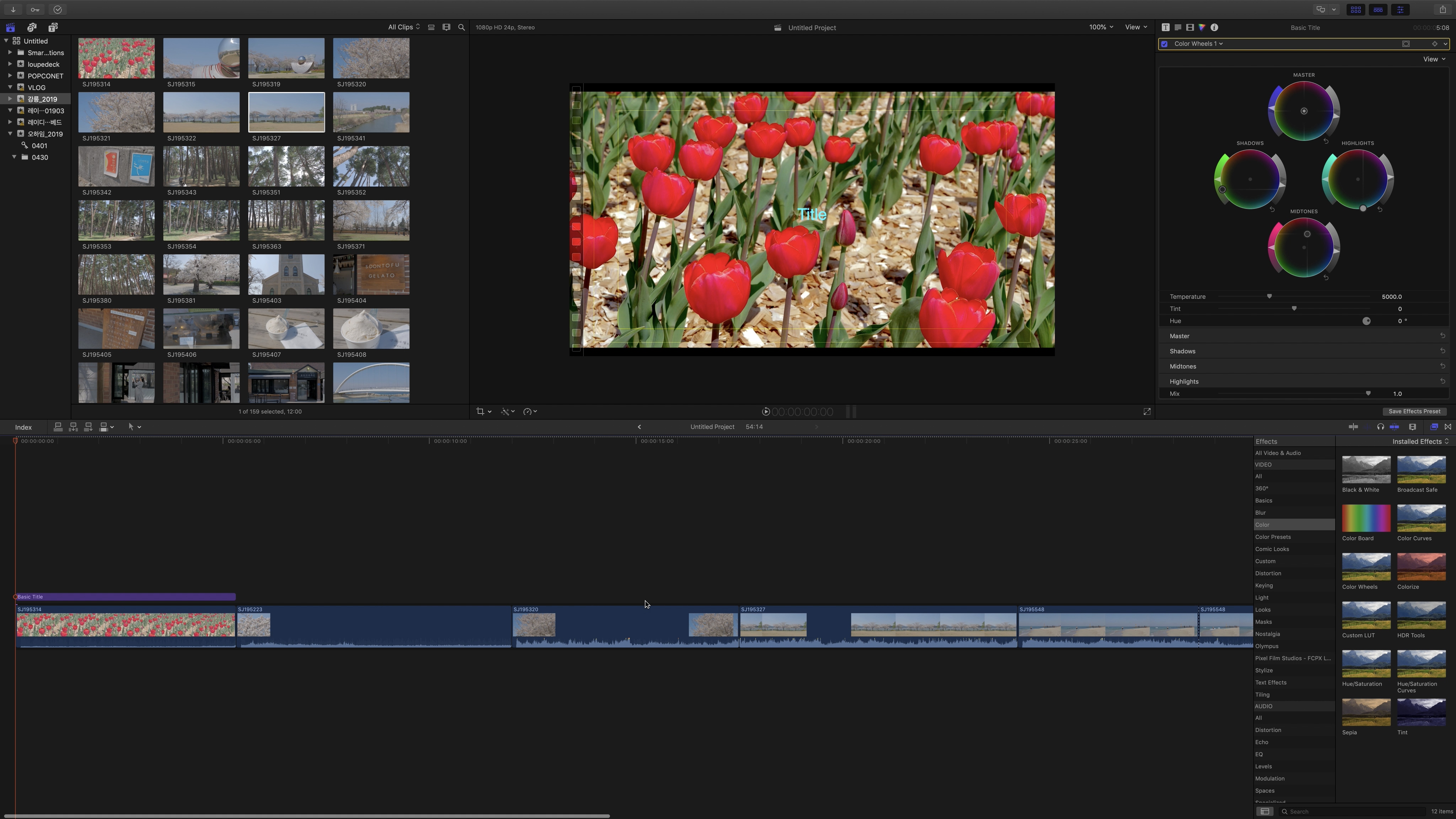Select the Color Presets effects category
The width and height of the screenshot is (1456, 819).
1273,537
